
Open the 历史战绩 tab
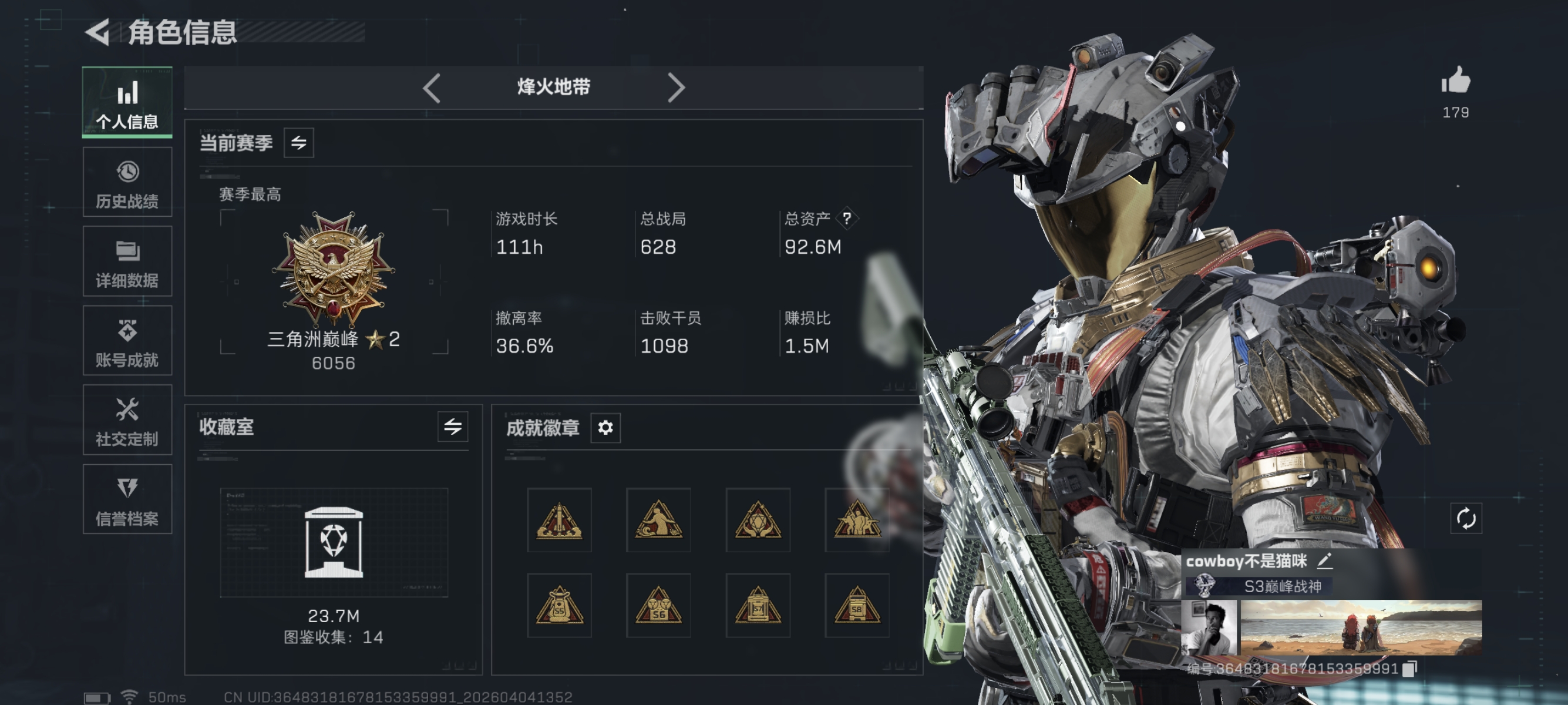(x=127, y=182)
